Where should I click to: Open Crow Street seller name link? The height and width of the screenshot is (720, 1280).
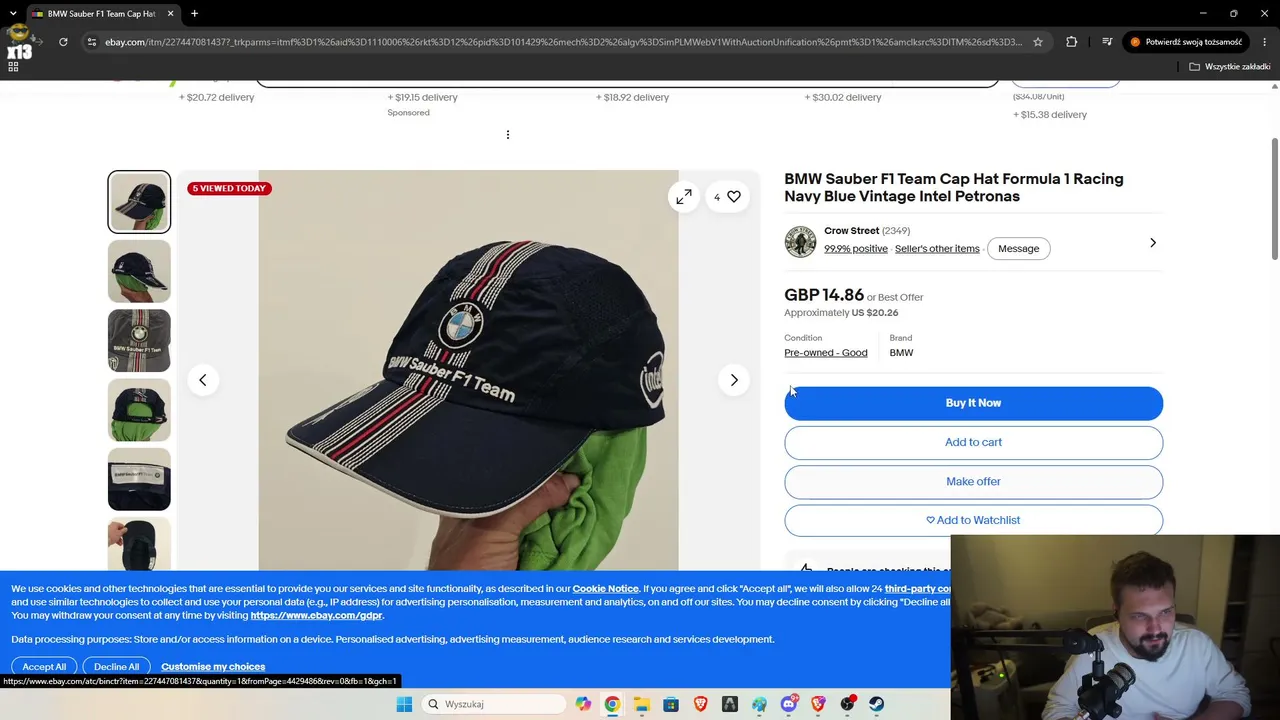pos(851,231)
